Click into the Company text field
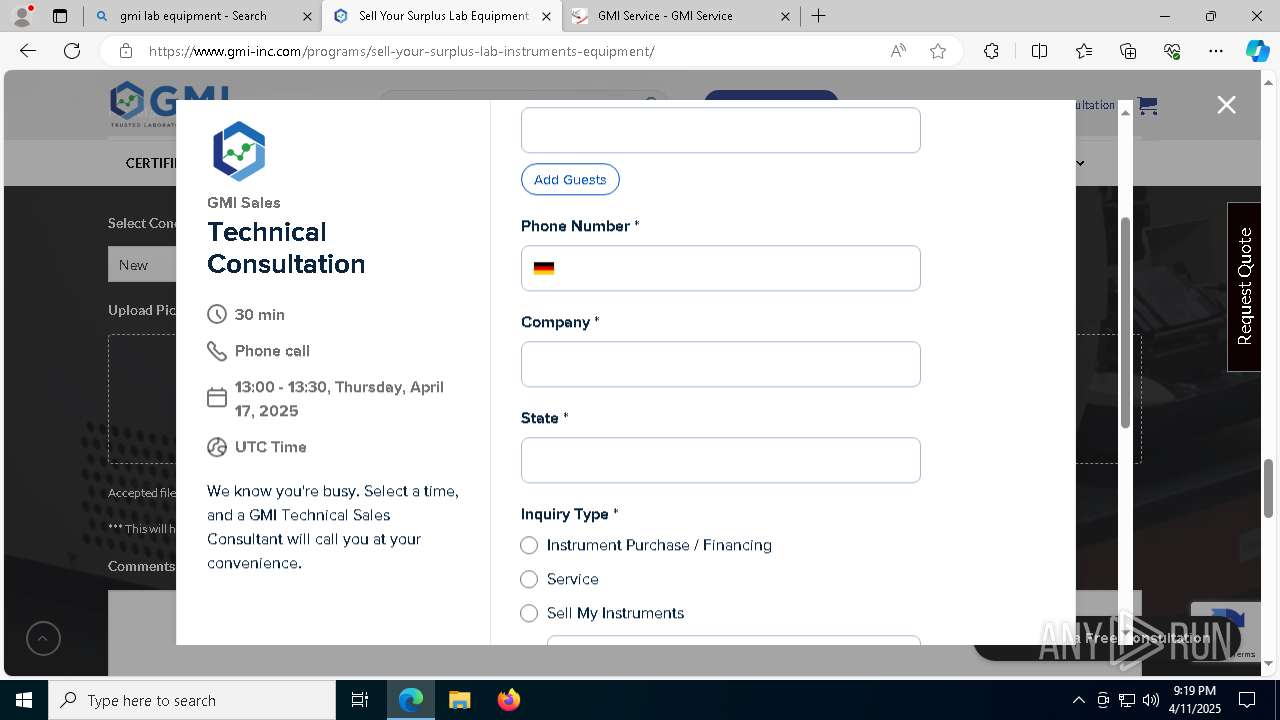This screenshot has width=1280, height=720. tap(721, 364)
